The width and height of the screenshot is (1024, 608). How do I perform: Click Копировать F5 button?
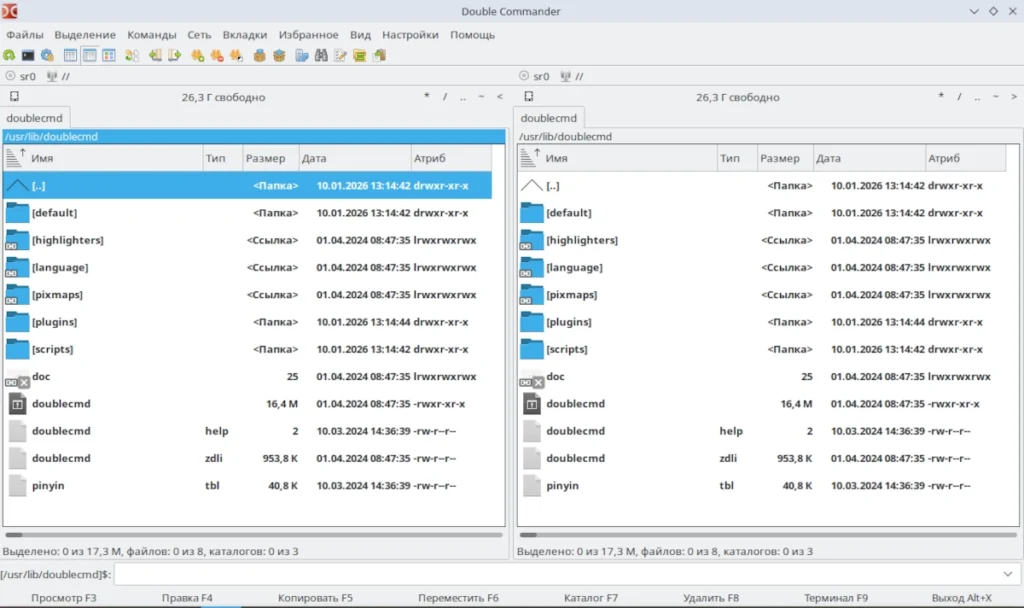pos(315,598)
